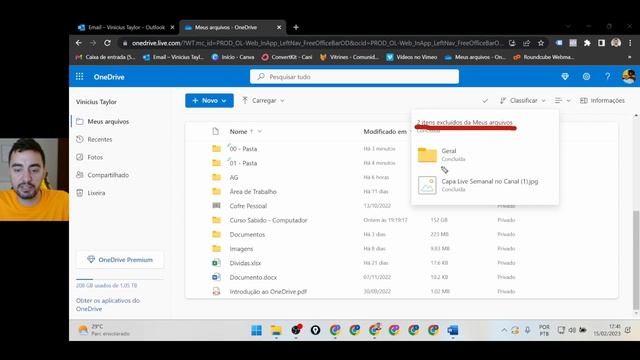The height and width of the screenshot is (360, 640).
Task: Open the Imagens folder
Action: pyautogui.click(x=241, y=249)
